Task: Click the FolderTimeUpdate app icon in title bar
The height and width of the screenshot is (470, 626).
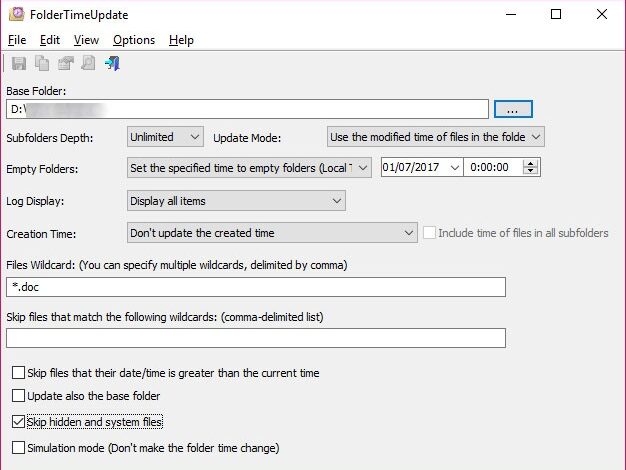Action: point(17,14)
